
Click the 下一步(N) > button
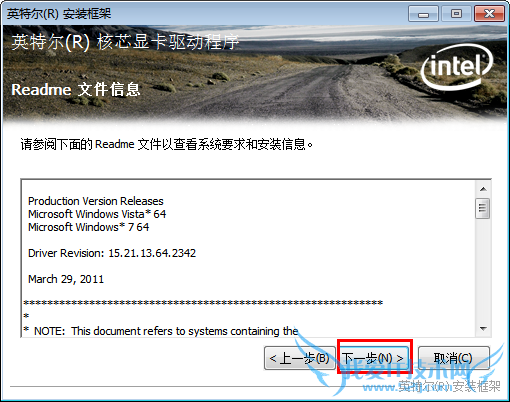(375, 358)
